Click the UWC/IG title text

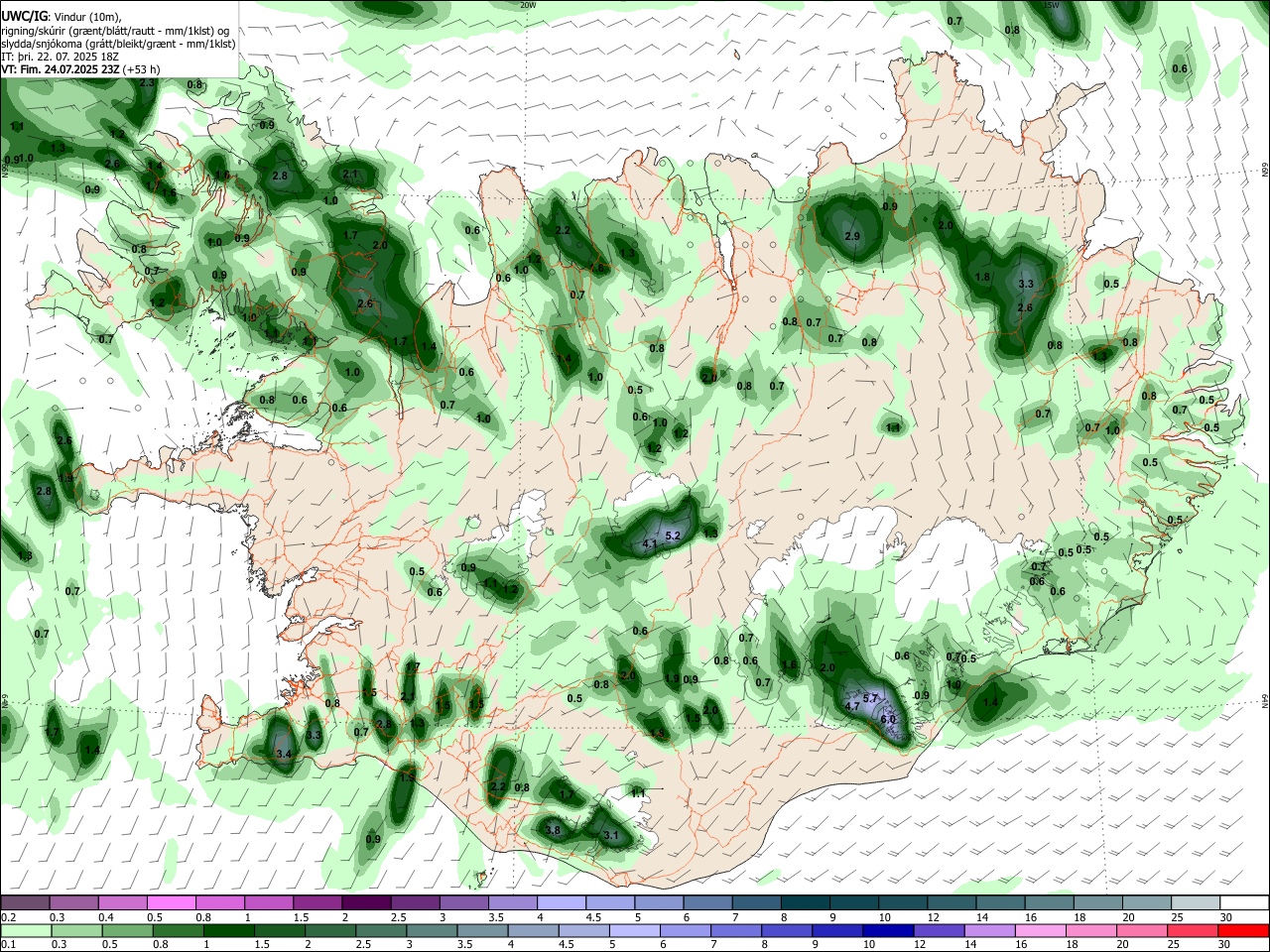24,16
